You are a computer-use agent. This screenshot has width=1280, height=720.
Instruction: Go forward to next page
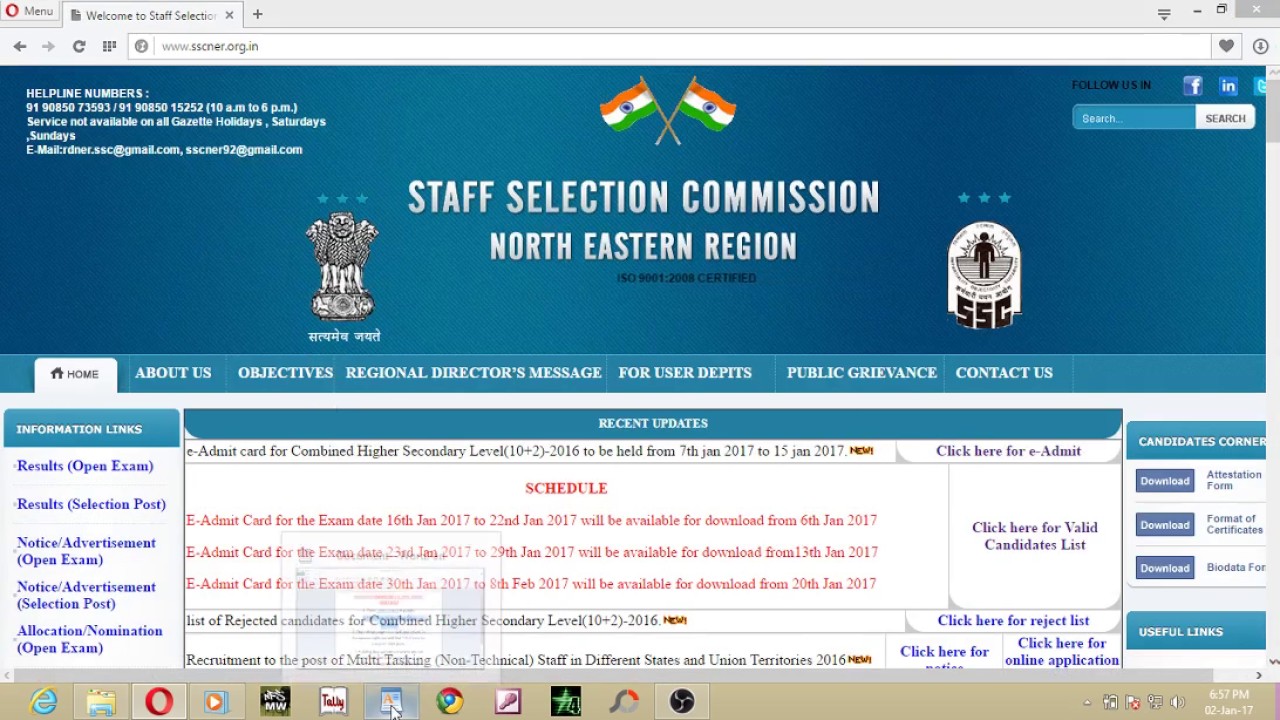48,46
